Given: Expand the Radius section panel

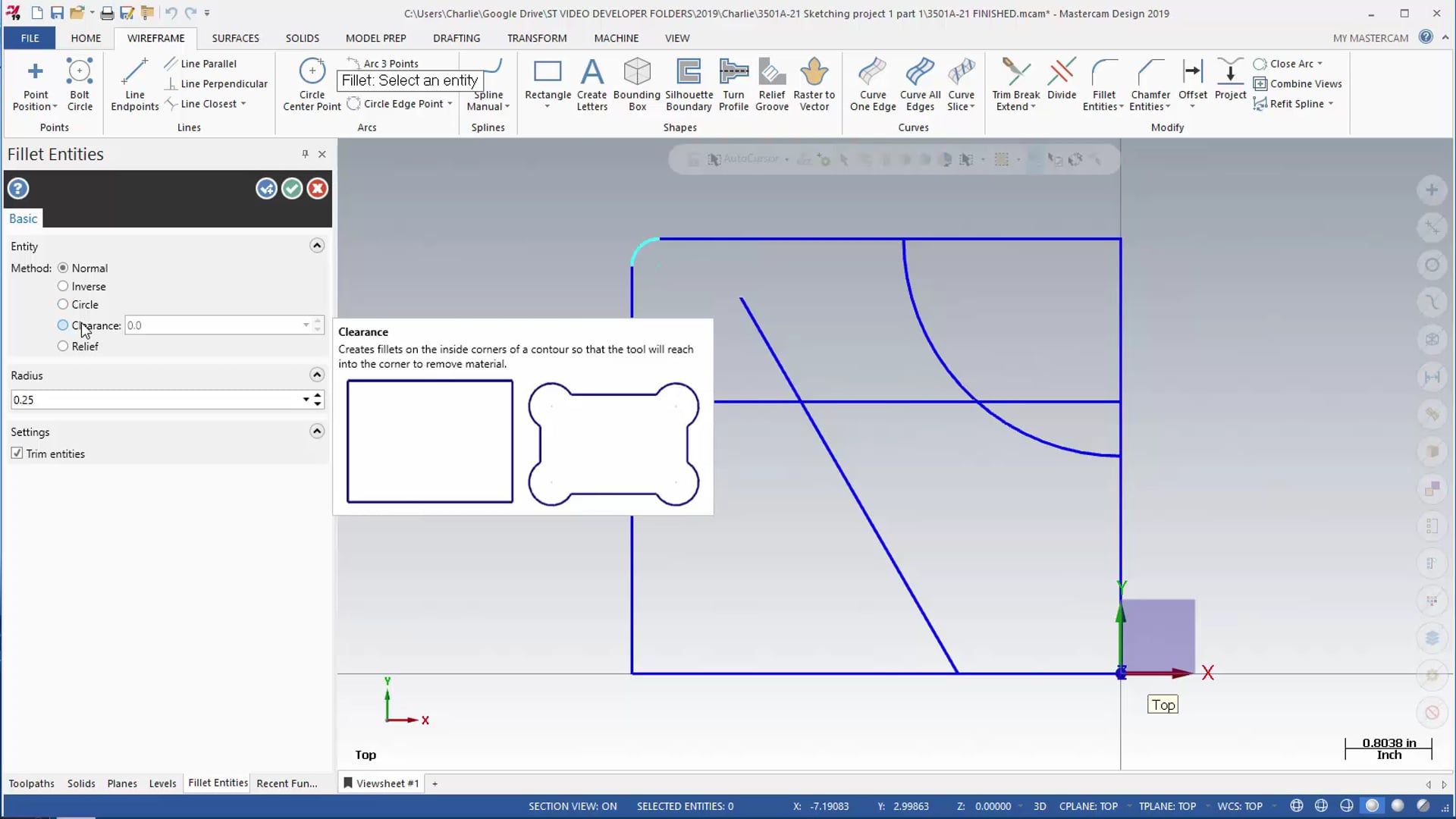Looking at the screenshot, I should pos(316,374).
